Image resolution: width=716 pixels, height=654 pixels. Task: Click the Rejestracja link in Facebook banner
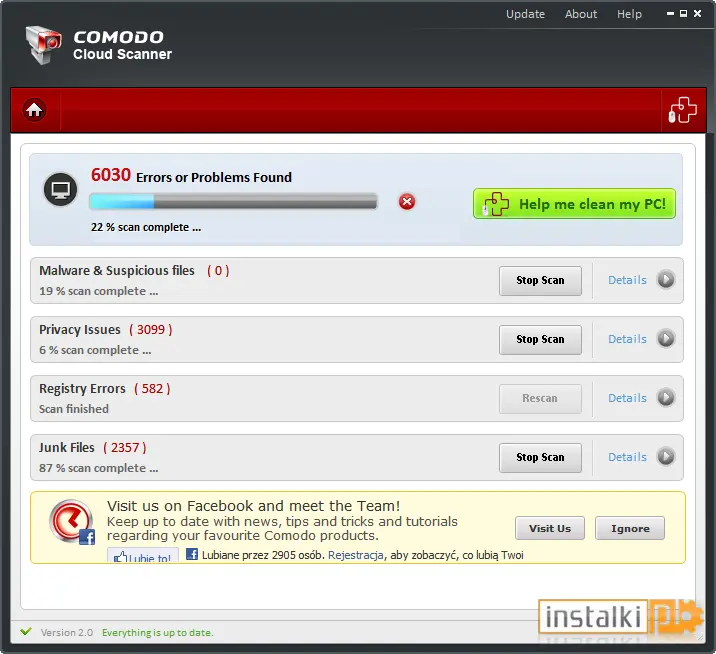(x=355, y=555)
